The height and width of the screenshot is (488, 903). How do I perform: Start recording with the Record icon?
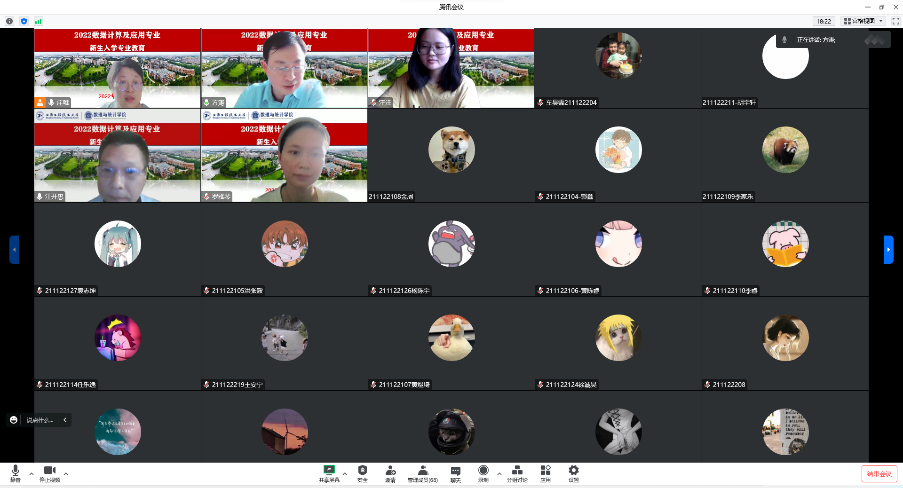pyautogui.click(x=483, y=471)
